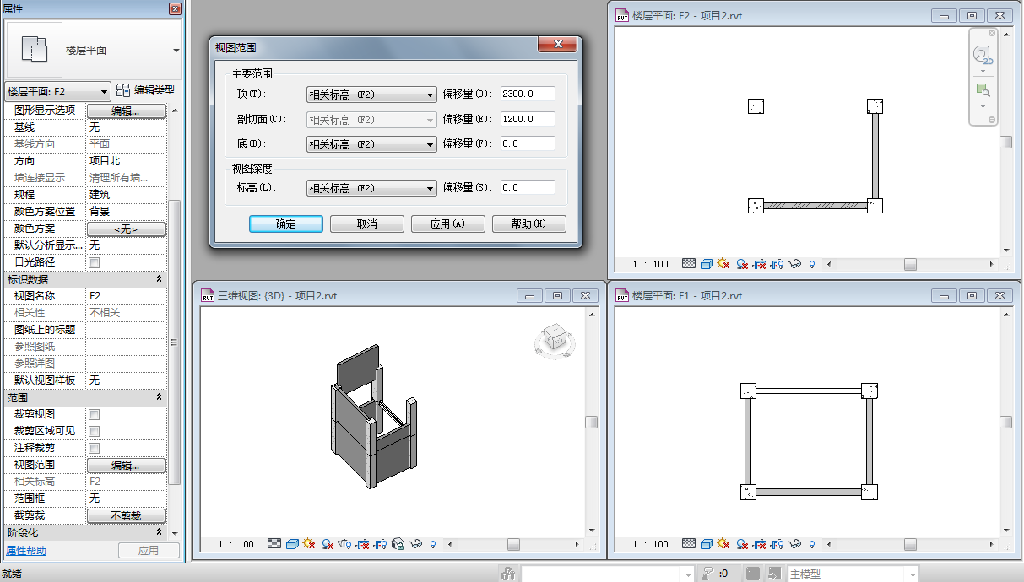Open detail level icon in F2 plan view bar
1024x582 pixels.
[x=689, y=263]
